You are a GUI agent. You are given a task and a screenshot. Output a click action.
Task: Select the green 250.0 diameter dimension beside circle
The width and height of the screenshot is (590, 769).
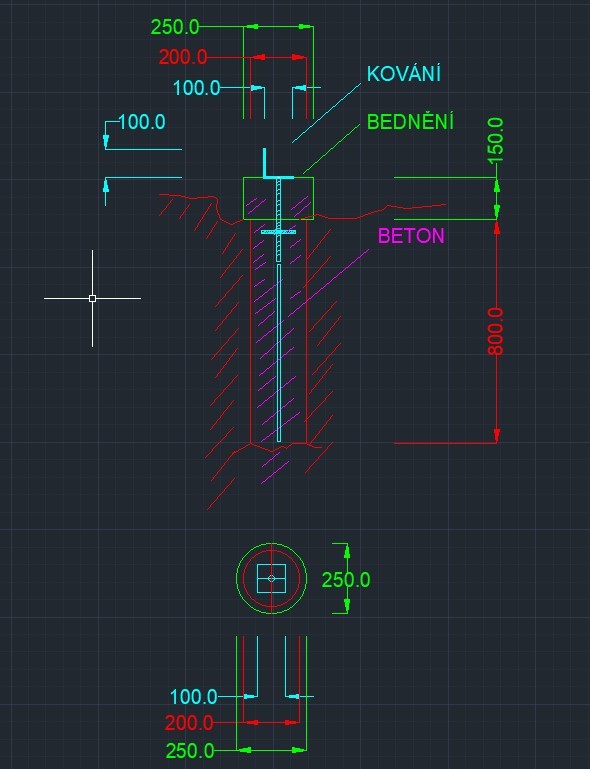point(346,580)
